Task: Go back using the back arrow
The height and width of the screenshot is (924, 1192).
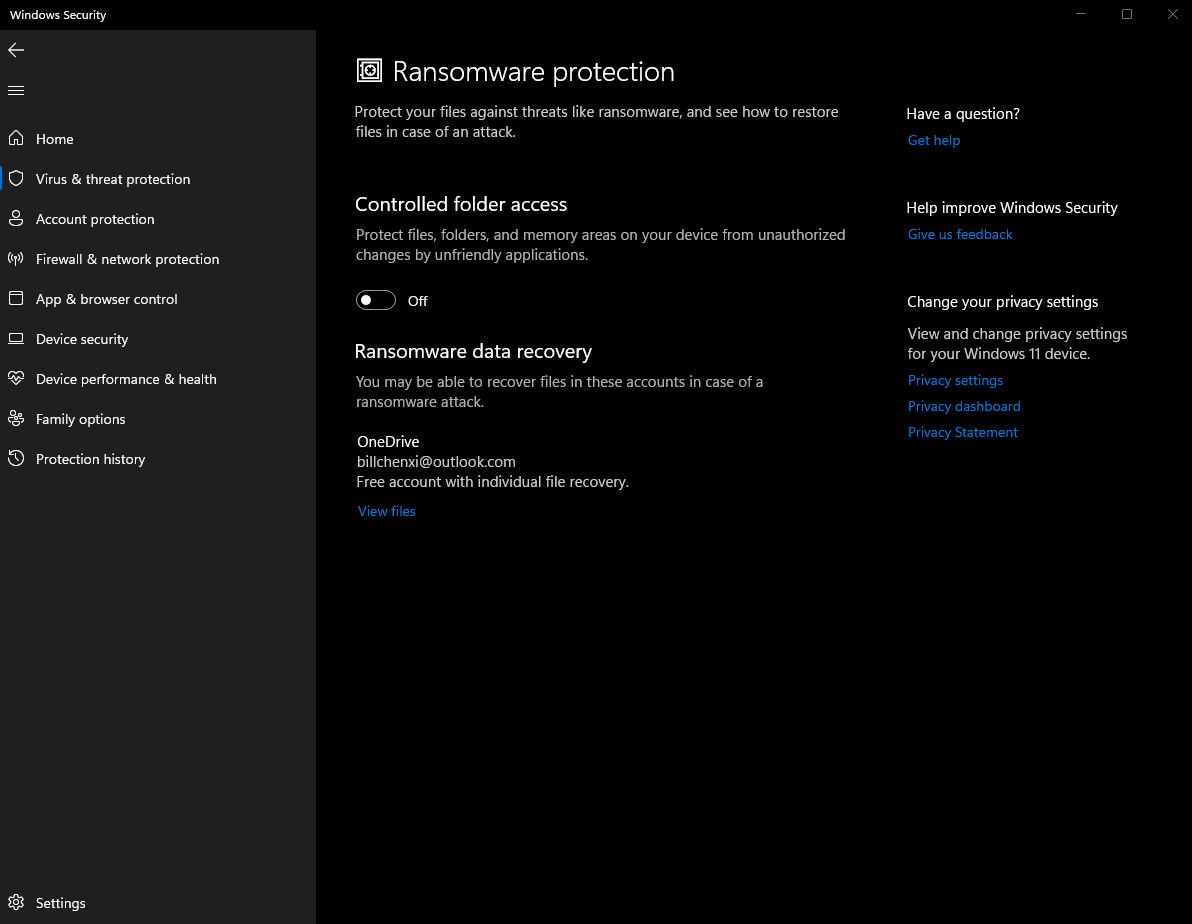Action: point(16,50)
